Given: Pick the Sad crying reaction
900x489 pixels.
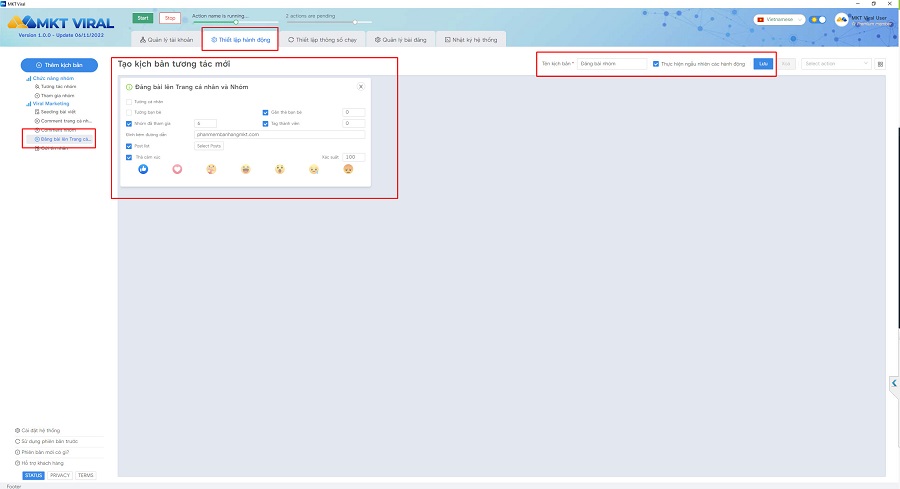Looking at the screenshot, I should [313, 169].
